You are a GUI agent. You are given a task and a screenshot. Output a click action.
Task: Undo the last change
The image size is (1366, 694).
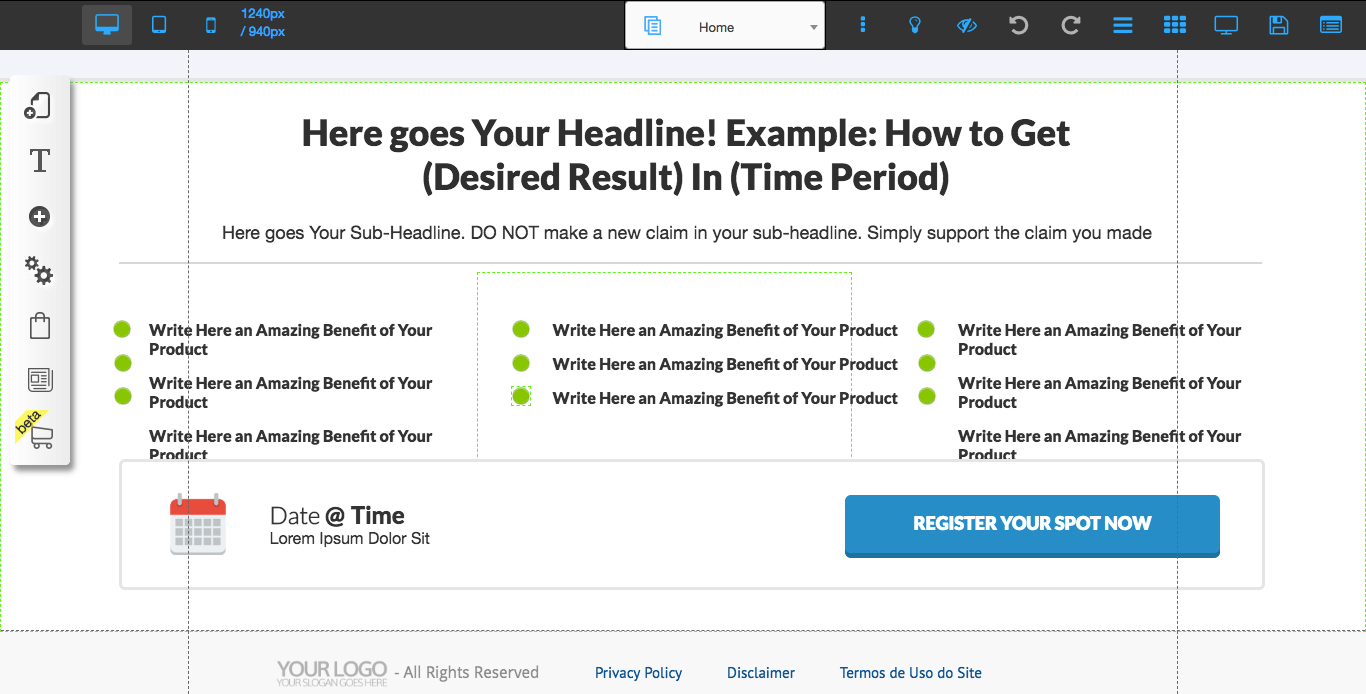(x=1018, y=25)
